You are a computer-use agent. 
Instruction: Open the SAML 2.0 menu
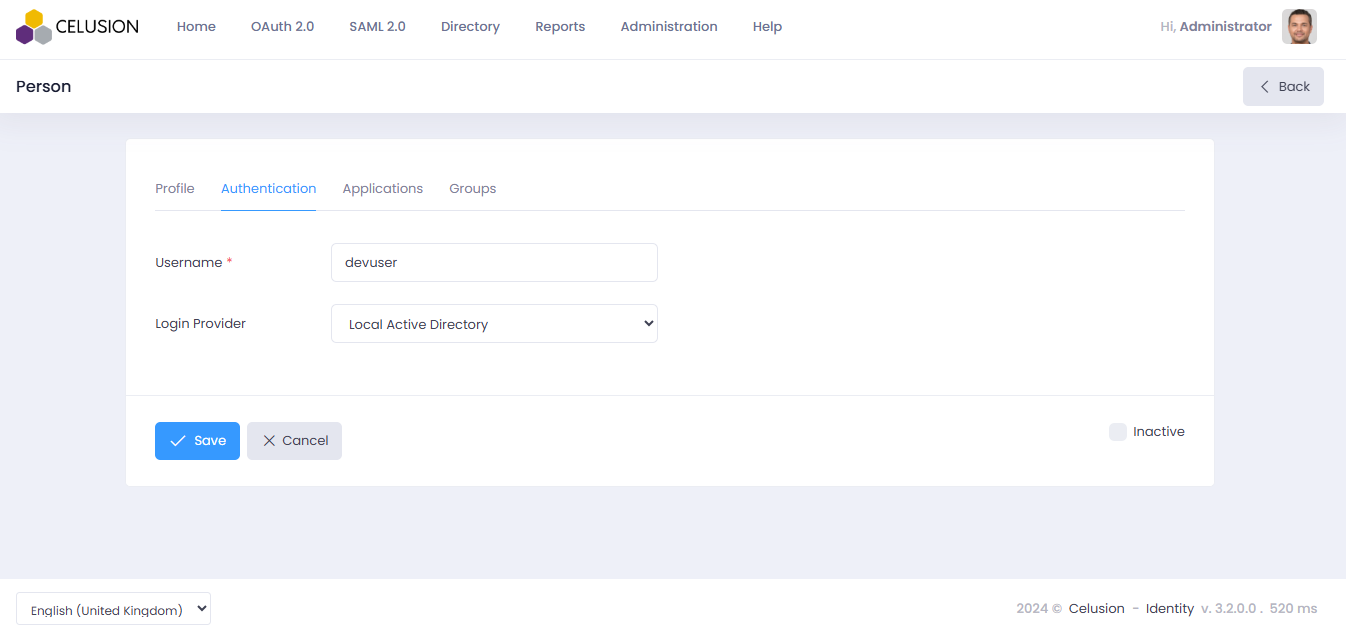(377, 27)
